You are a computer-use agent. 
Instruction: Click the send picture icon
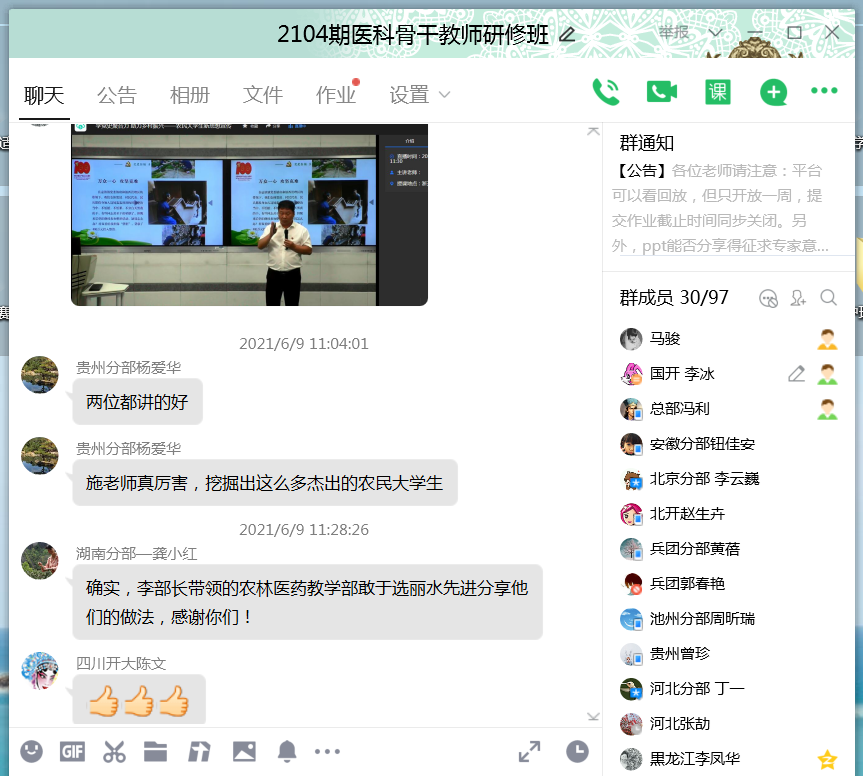[244, 750]
